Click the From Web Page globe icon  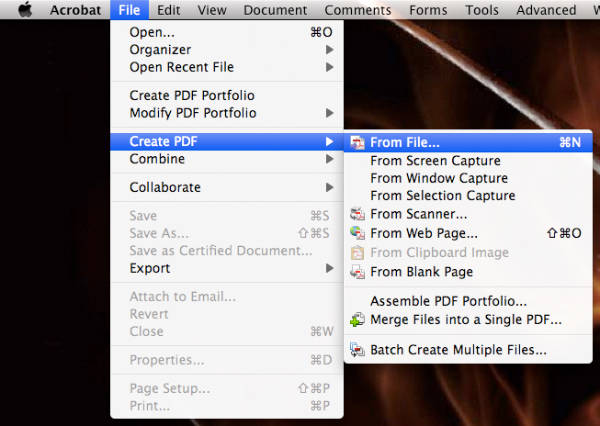(357, 233)
